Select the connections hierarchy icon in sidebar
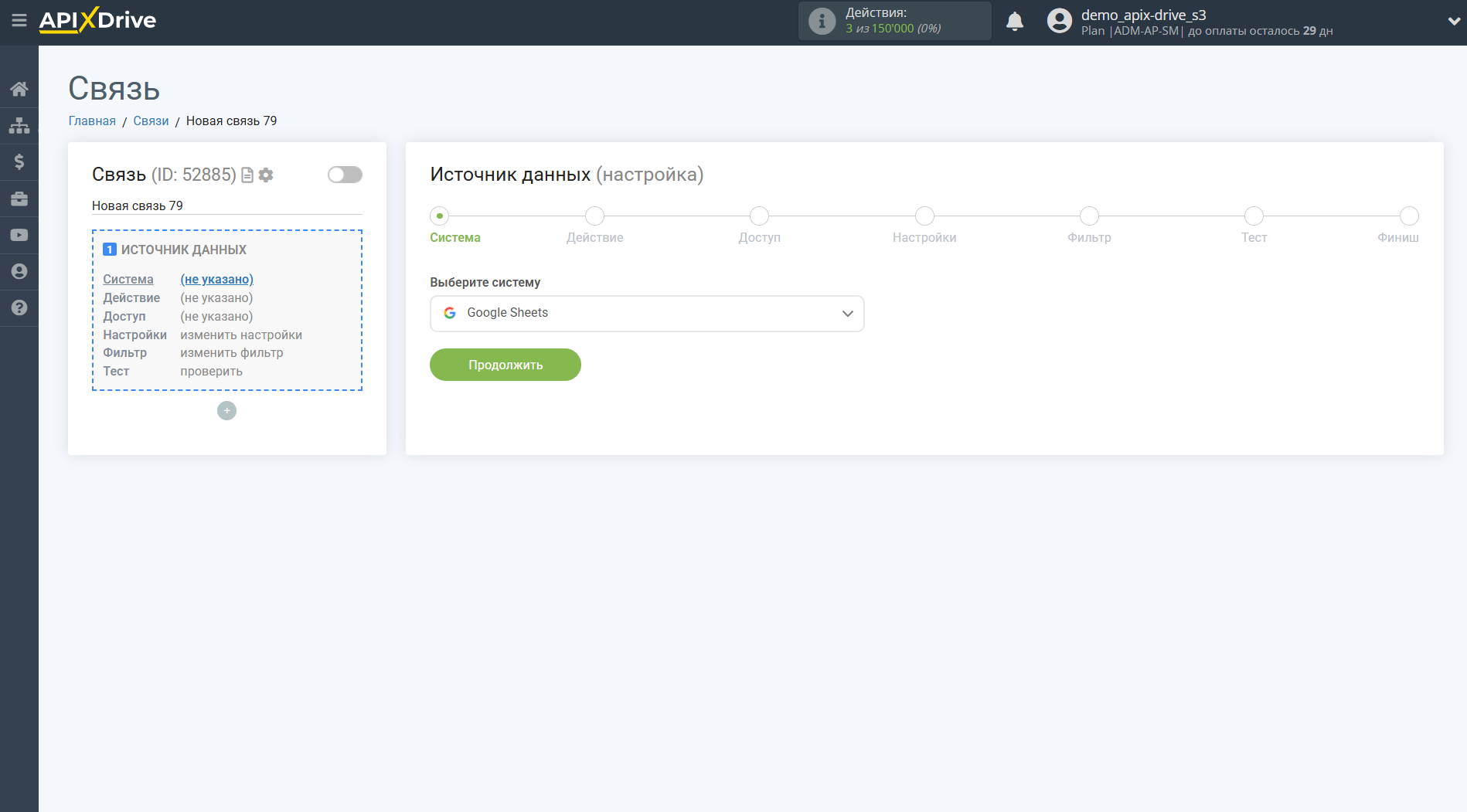1467x812 pixels. pyautogui.click(x=19, y=124)
